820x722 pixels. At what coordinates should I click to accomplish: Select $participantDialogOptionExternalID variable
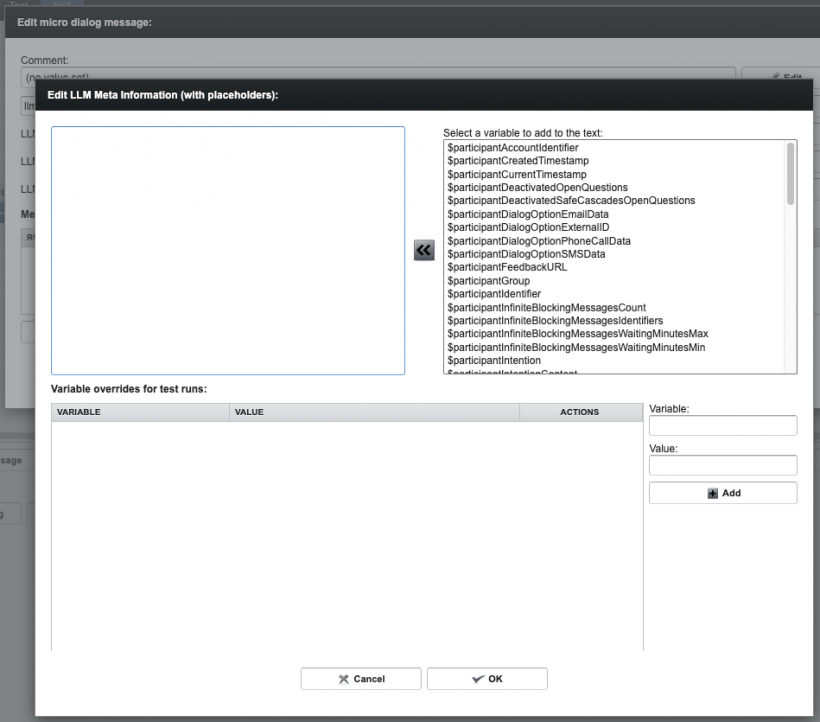click(528, 227)
